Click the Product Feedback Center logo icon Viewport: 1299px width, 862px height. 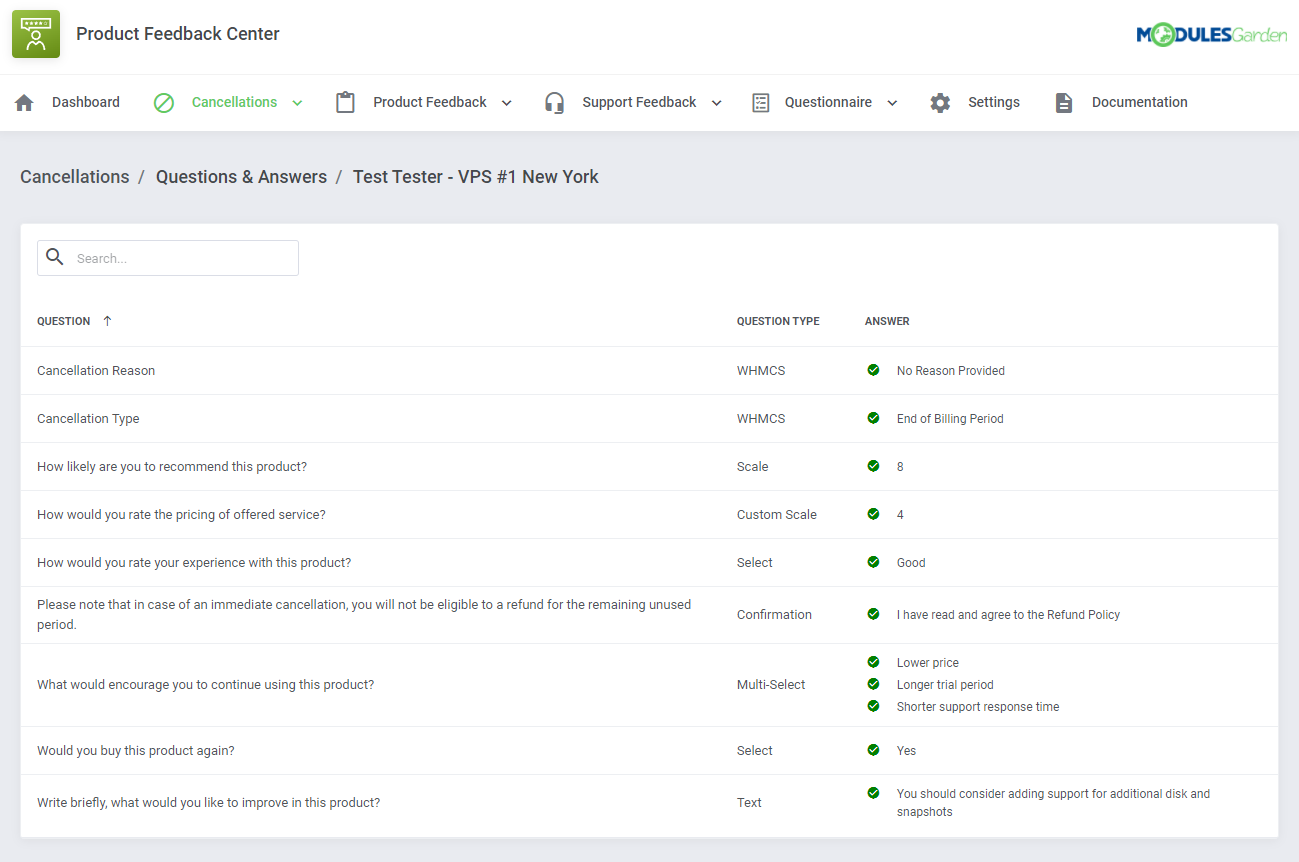click(x=35, y=33)
